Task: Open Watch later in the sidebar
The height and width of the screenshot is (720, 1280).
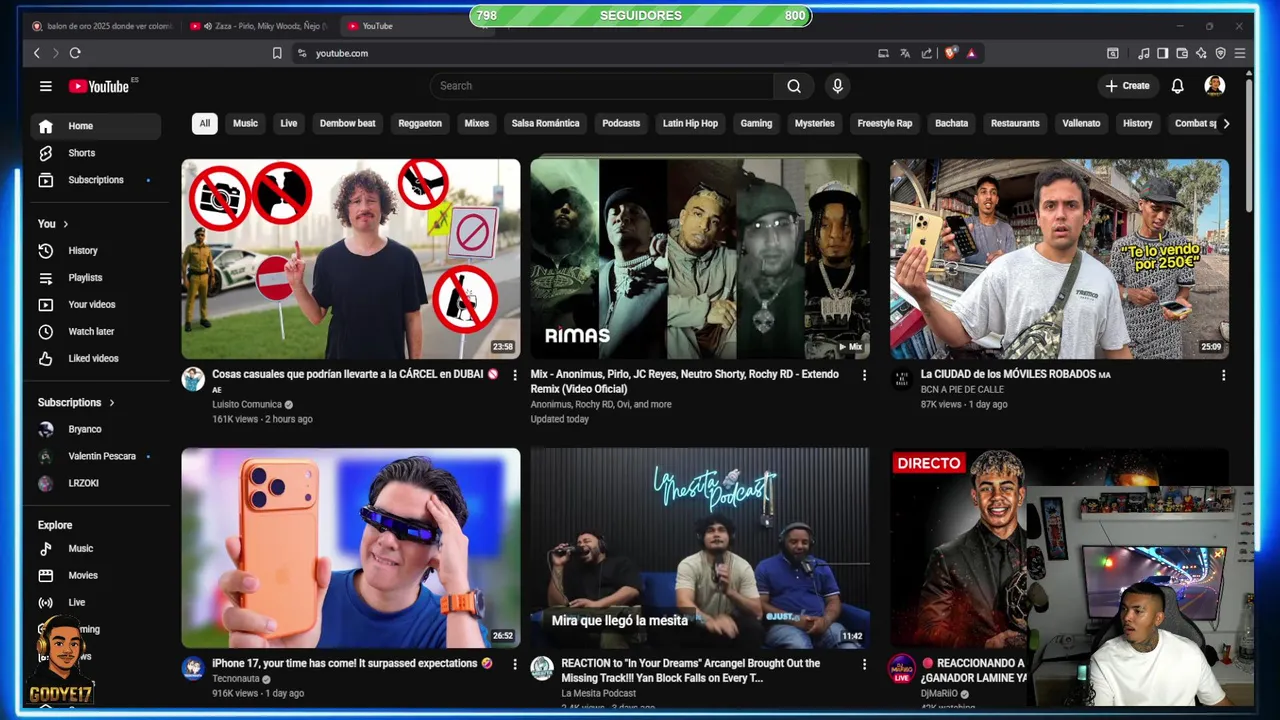Action: click(96, 332)
